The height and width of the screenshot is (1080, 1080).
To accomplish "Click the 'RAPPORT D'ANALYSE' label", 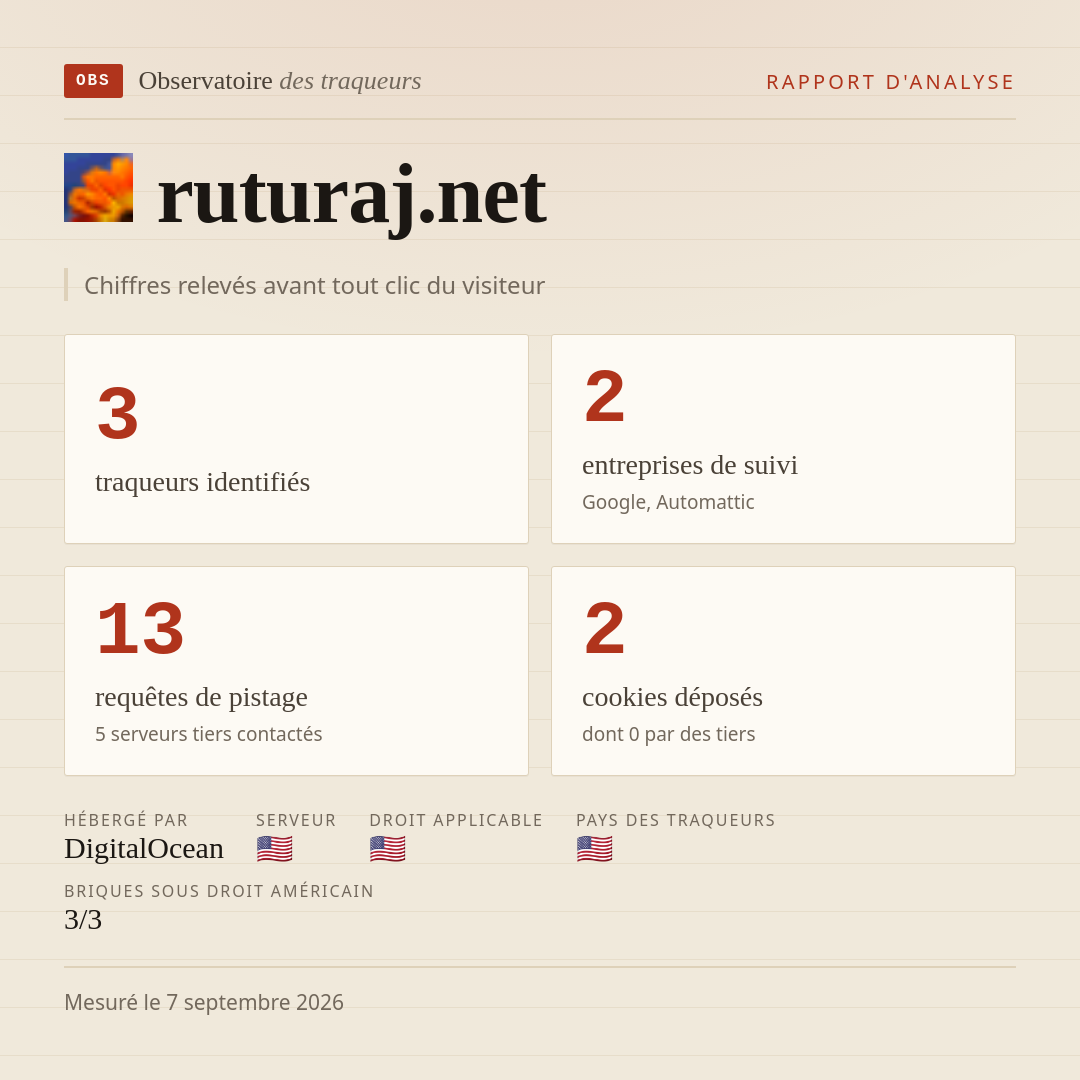I will (x=891, y=82).
